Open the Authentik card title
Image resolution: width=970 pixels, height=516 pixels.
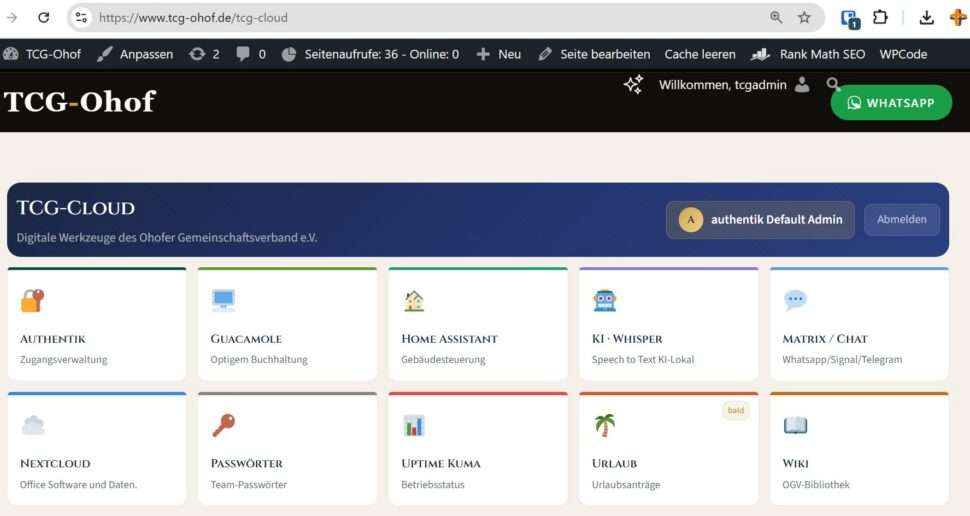(53, 339)
